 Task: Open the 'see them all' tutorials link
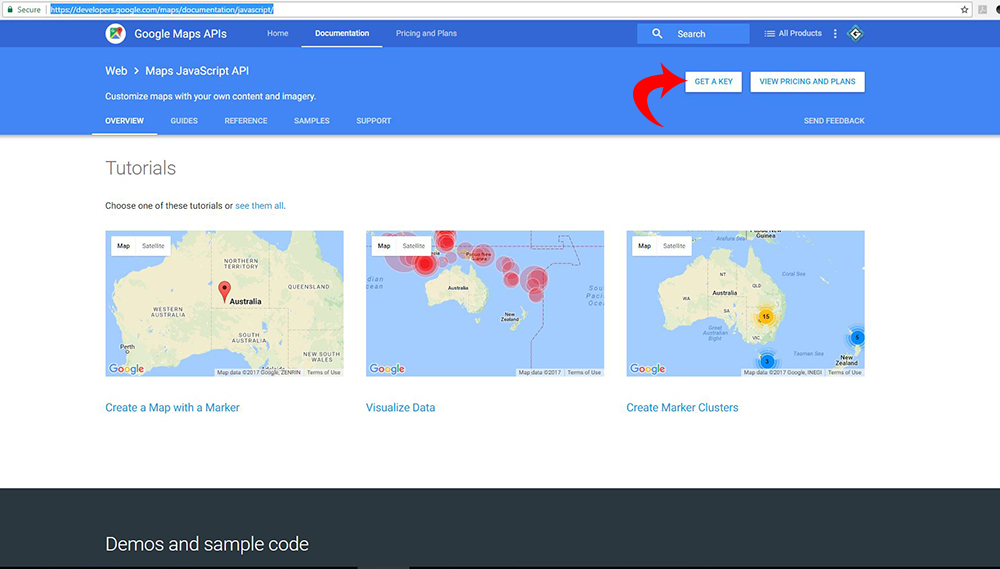point(259,206)
